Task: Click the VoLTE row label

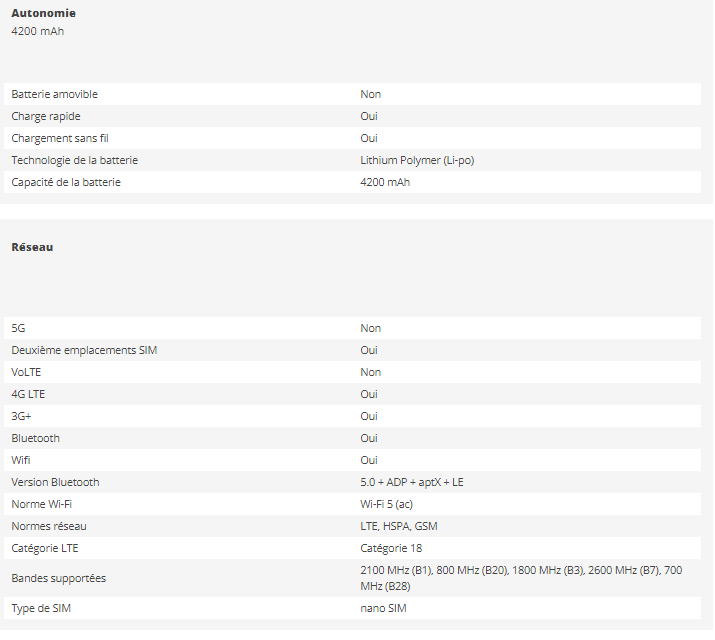Action: 27,372
